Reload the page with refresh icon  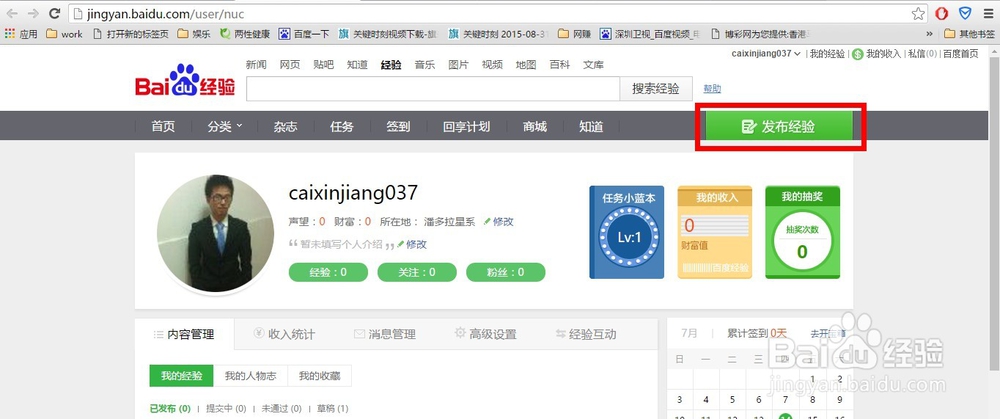click(x=55, y=13)
